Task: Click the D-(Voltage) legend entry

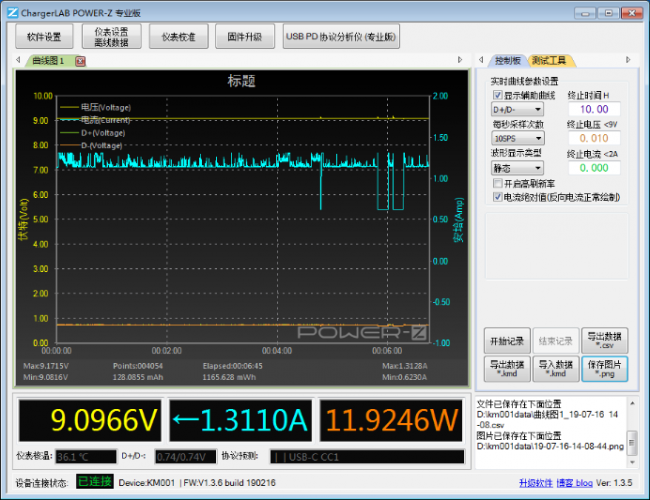Action: click(92, 146)
